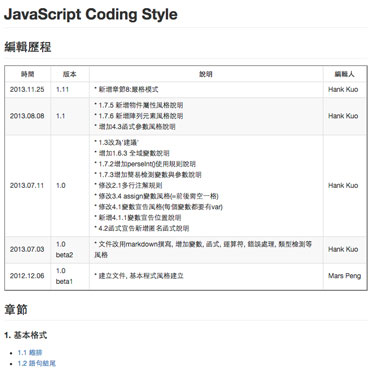This screenshot has width=370, height=370.
Task: Click the line starting with '4.2函式宣告'
Action: coord(142,228)
